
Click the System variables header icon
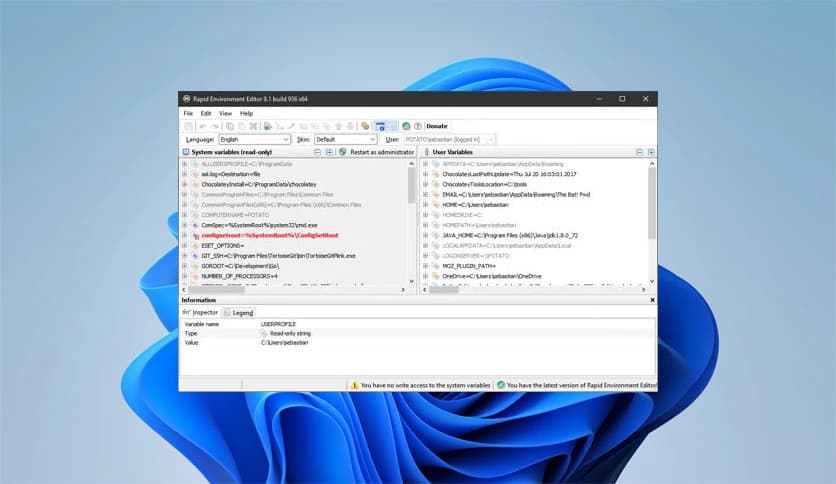click(186, 152)
